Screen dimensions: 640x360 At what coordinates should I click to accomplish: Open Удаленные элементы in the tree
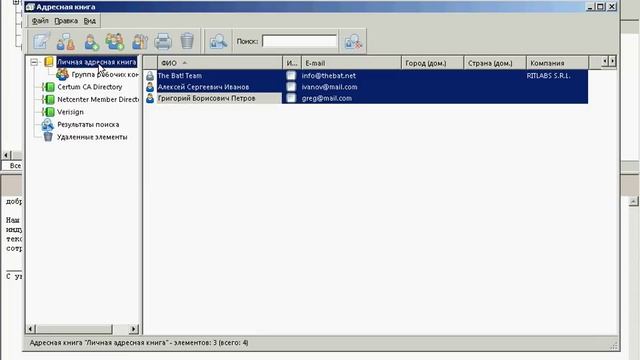[92, 137]
